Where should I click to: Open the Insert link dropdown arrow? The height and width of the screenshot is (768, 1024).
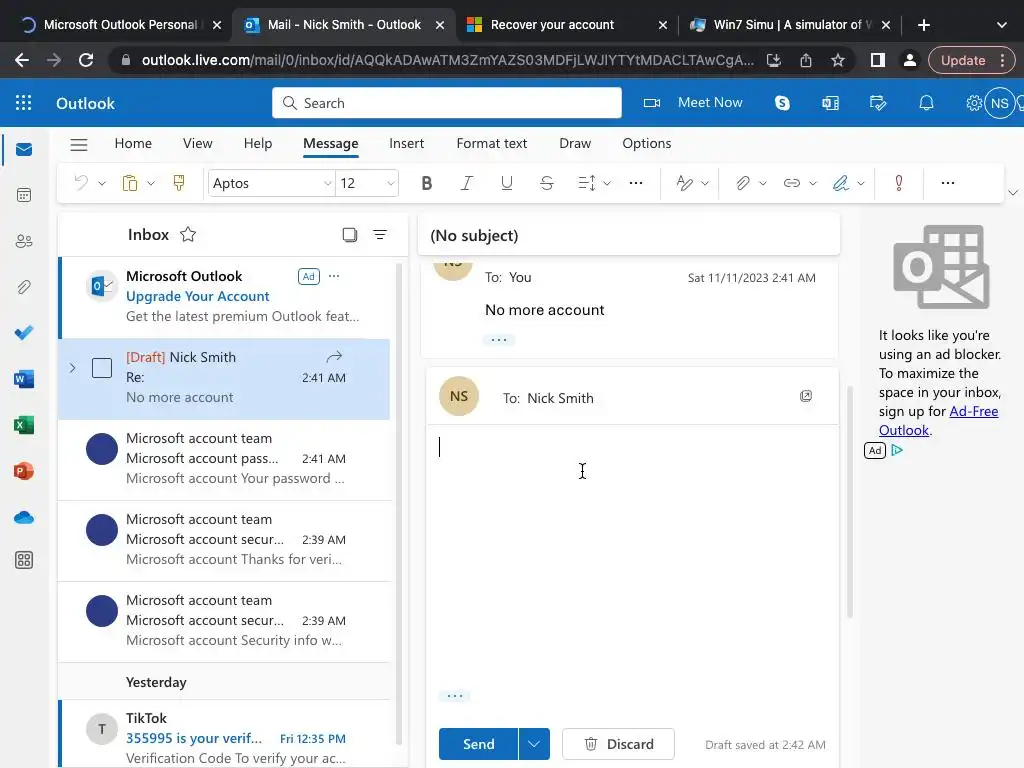pyautogui.click(x=813, y=184)
